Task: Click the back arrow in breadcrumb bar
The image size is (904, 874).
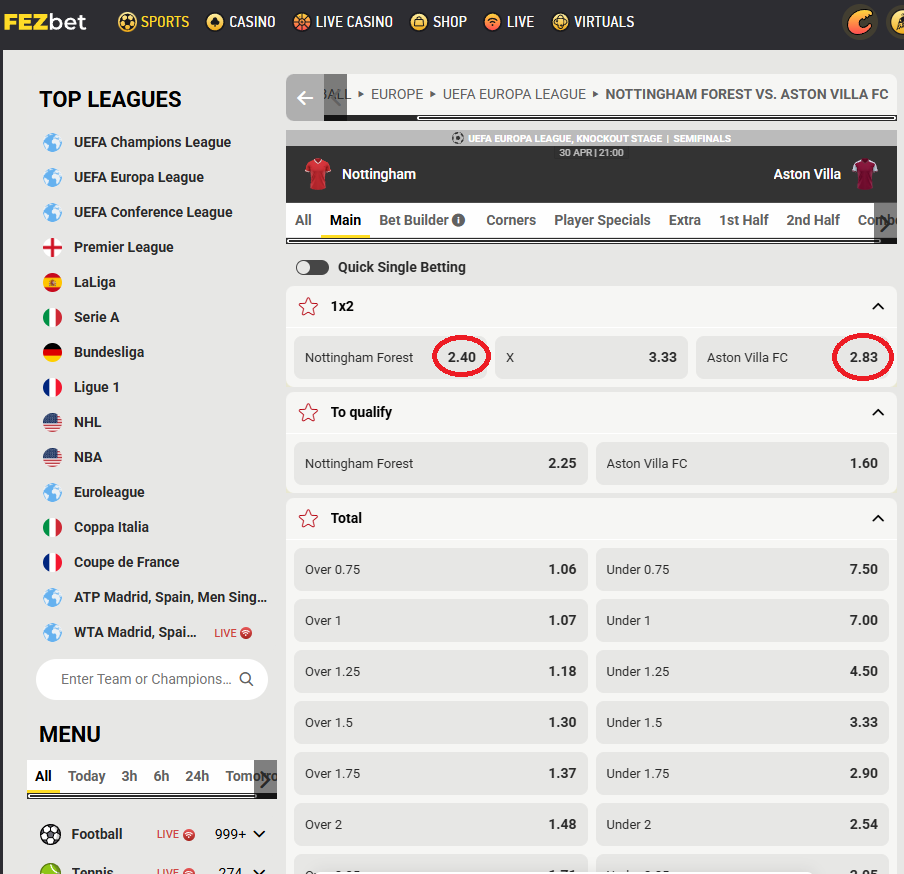Action: point(305,98)
